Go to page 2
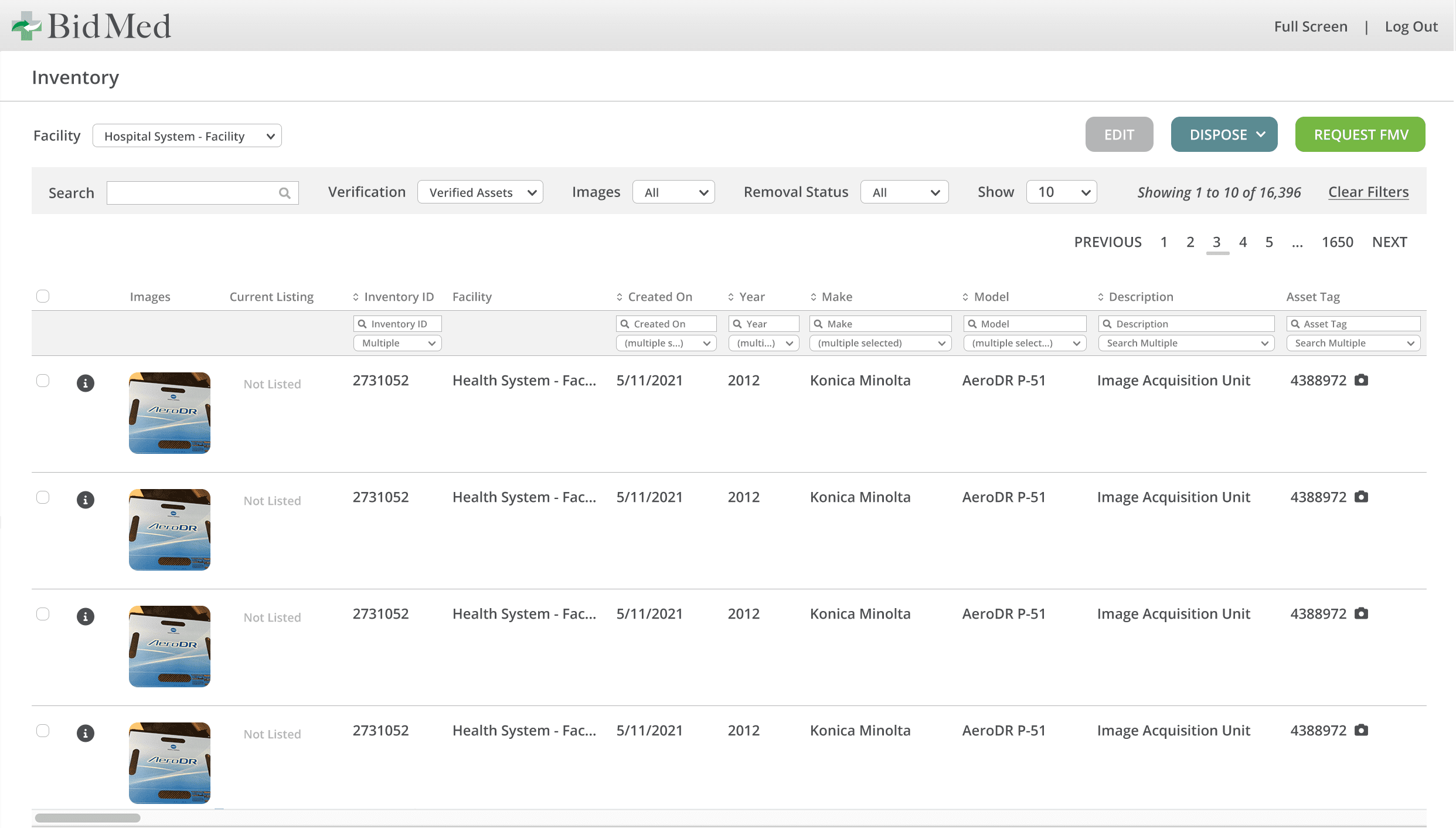Image resolution: width=1456 pixels, height=828 pixels. 1190,242
